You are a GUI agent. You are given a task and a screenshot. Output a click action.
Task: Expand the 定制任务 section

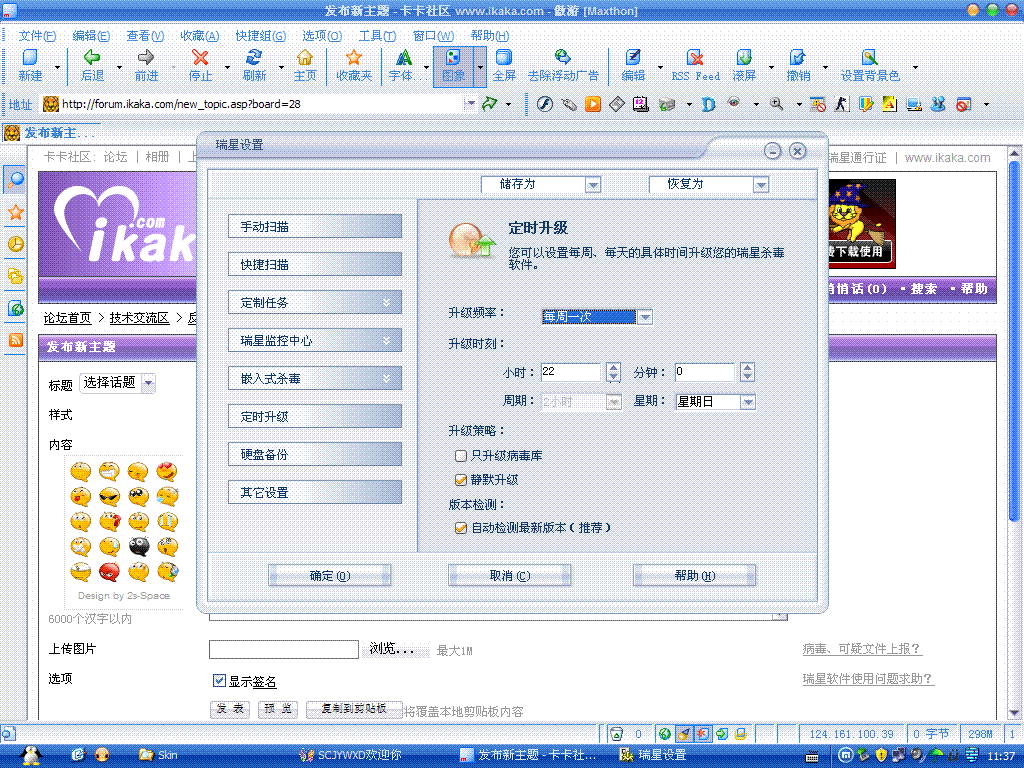click(x=315, y=302)
